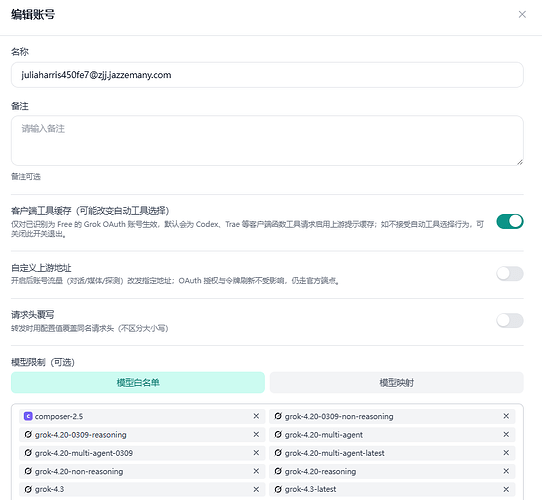Remove grok-4.20-non-reasoning tag
Viewport: 542px width, 500px height.
tap(256, 471)
